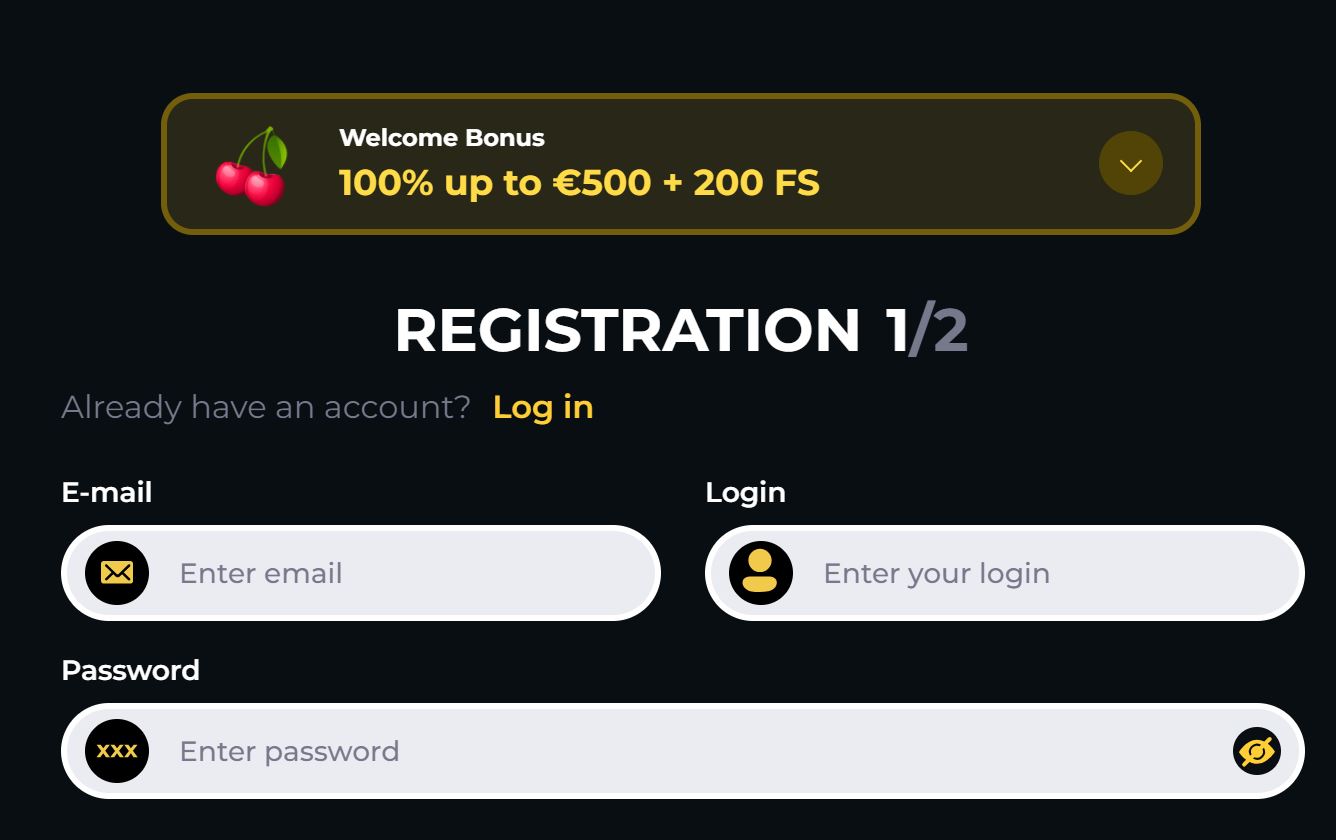Viewport: 1336px width, 840px height.
Task: Focus the Enter email input field
Action: (400, 573)
